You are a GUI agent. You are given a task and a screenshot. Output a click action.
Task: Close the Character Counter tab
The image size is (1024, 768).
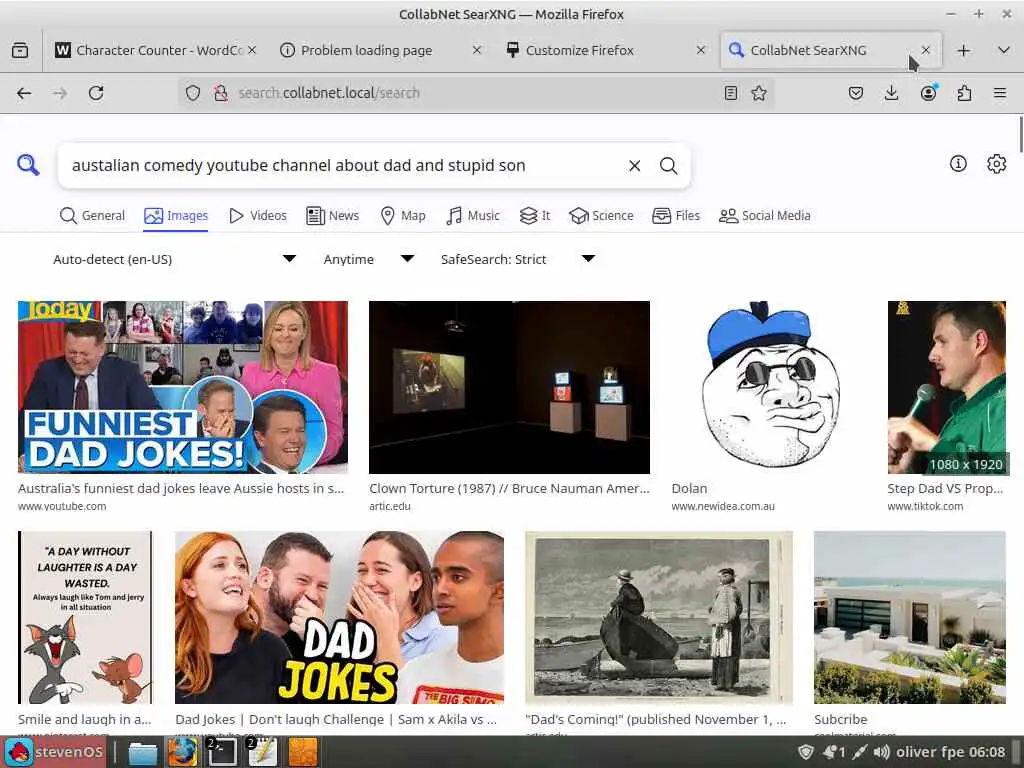coord(252,50)
